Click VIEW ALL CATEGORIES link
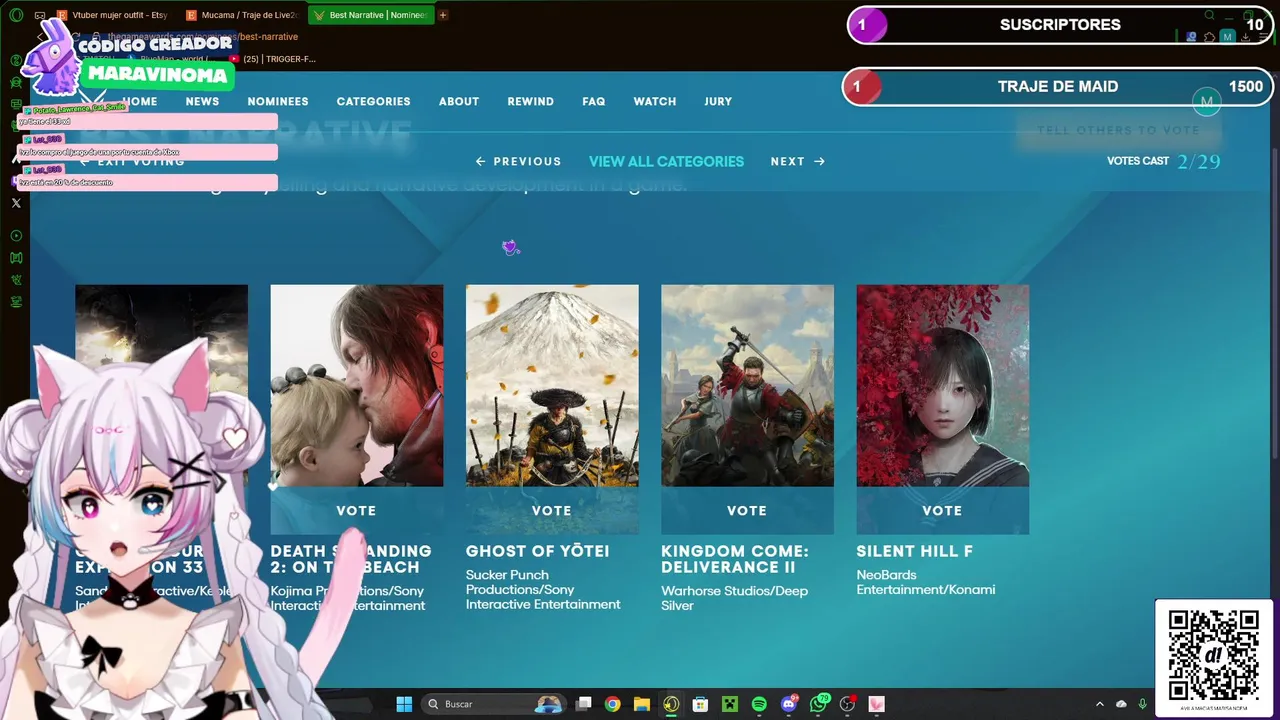Image resolution: width=1280 pixels, height=720 pixels. point(666,161)
